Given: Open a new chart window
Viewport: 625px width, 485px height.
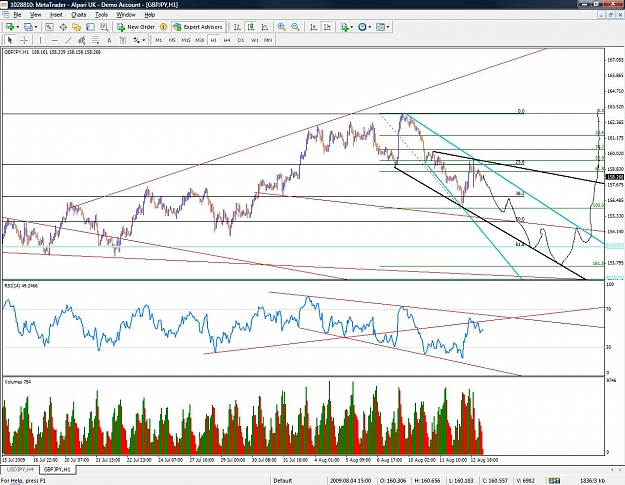Looking at the screenshot, I should (10, 27).
